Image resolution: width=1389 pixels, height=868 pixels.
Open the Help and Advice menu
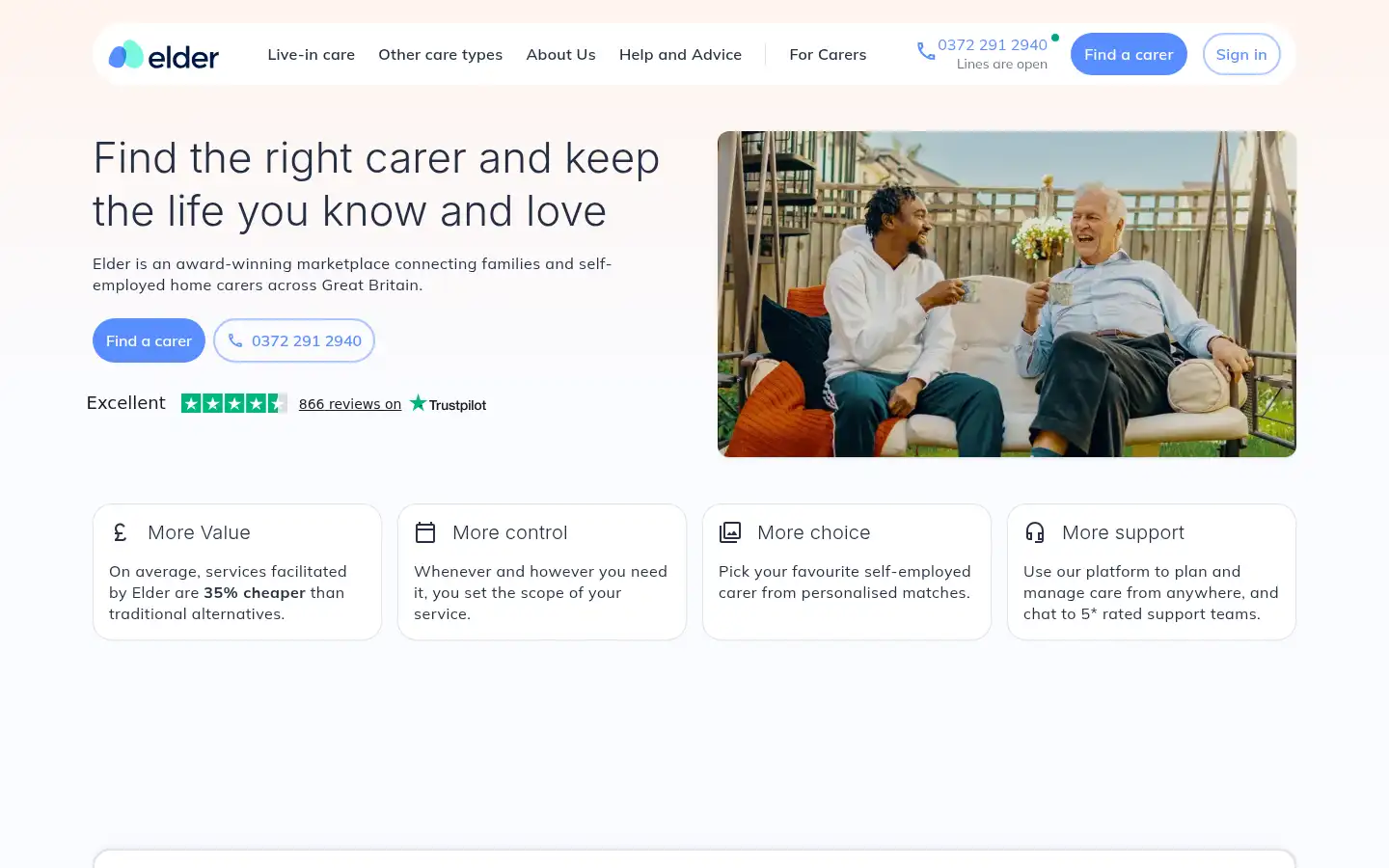pos(680,55)
